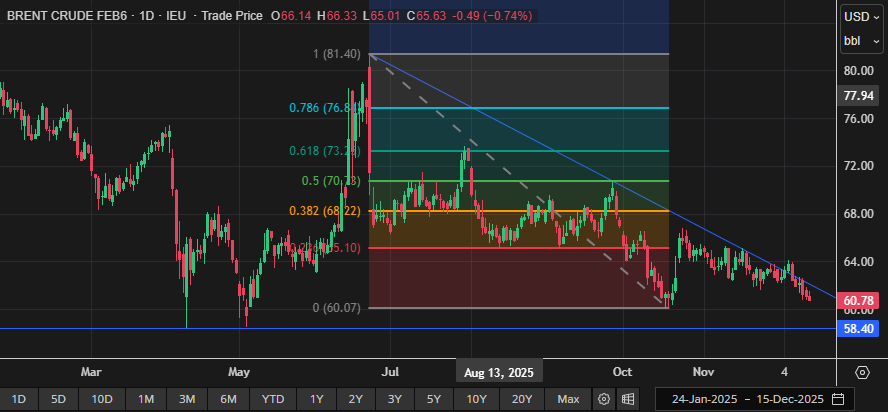Open the calendar icon in date range
The image size is (888, 412).
pos(837,399)
